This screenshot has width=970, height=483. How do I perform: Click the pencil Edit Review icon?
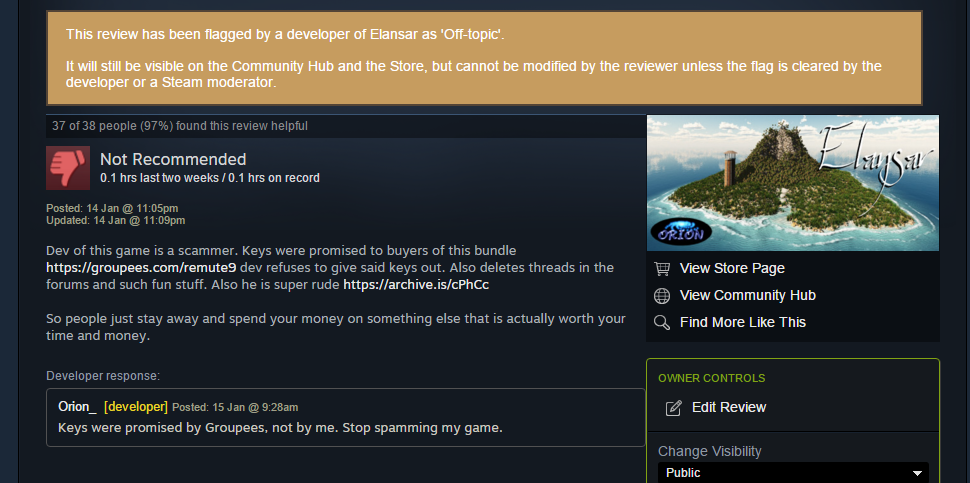coord(673,408)
